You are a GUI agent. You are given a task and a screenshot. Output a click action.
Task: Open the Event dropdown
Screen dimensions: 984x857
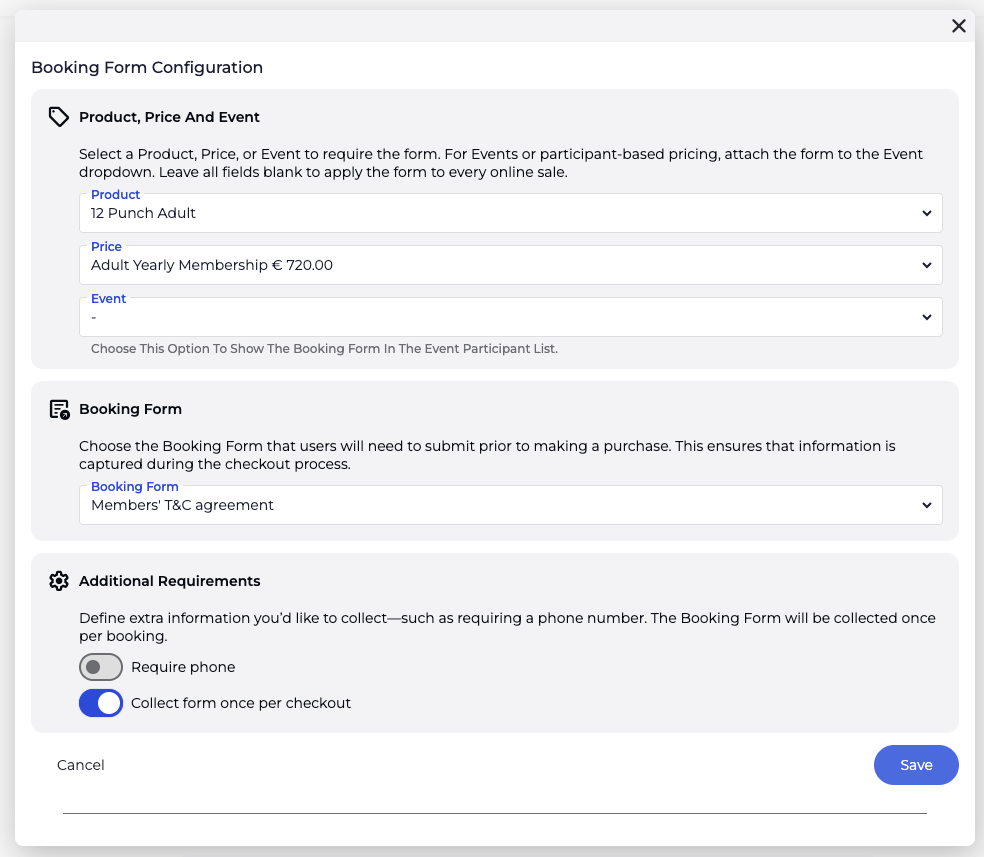coord(500,317)
